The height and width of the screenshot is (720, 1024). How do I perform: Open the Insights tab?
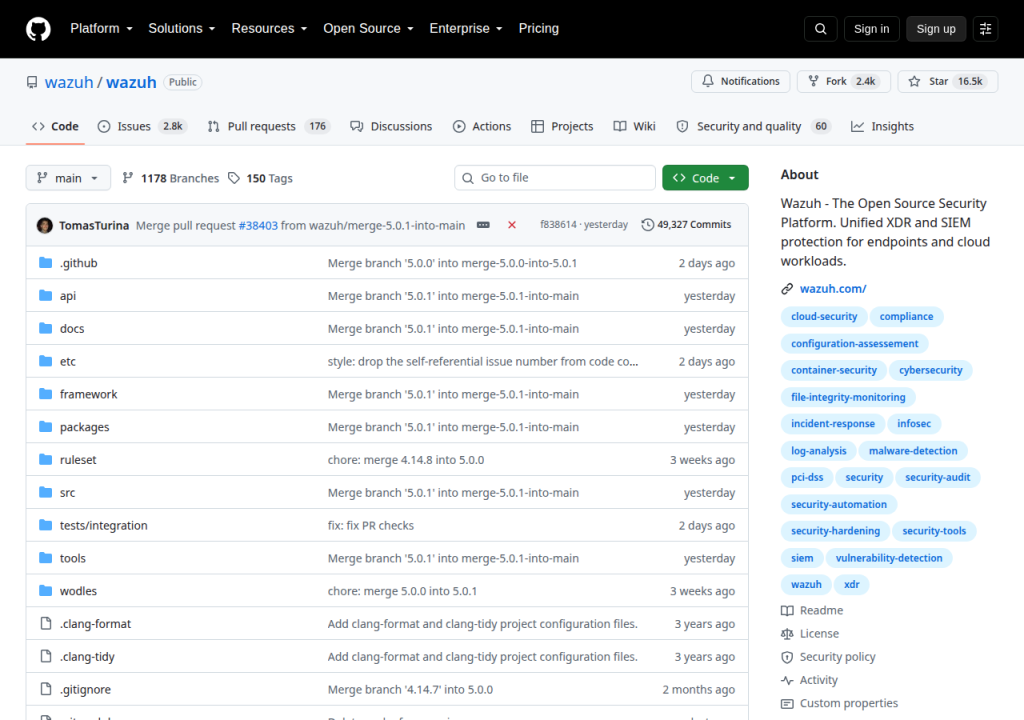pos(882,127)
